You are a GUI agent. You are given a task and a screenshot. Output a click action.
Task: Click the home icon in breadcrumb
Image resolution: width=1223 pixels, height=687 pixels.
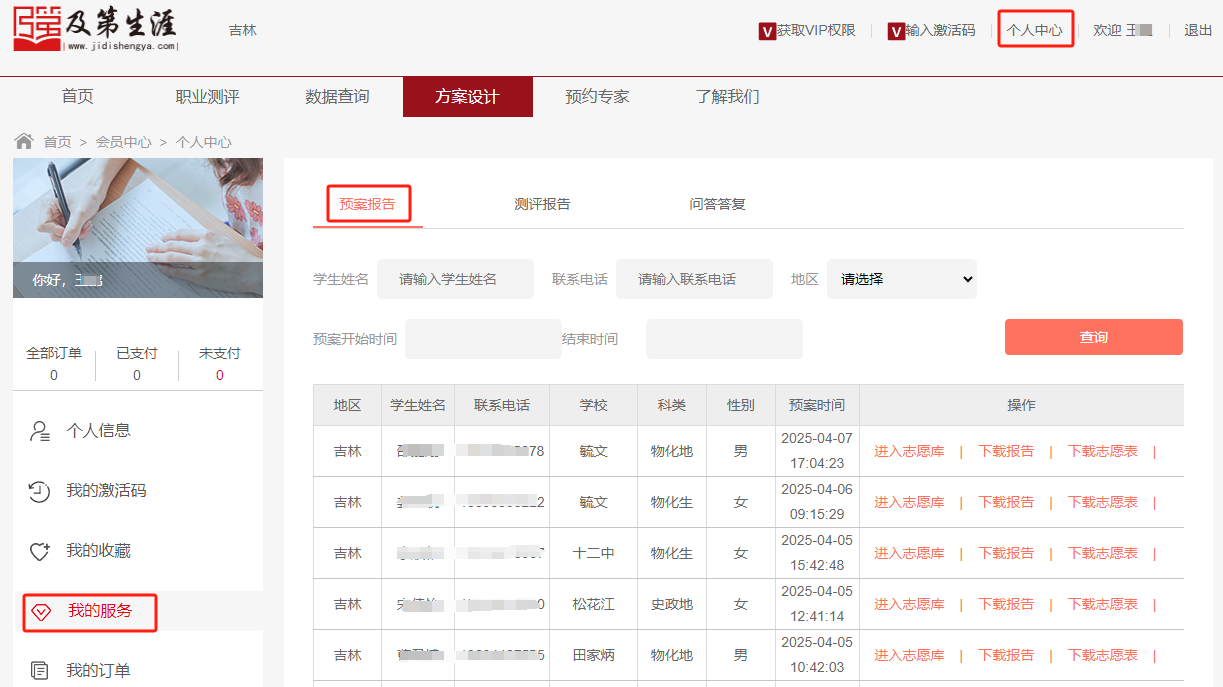(x=24, y=141)
